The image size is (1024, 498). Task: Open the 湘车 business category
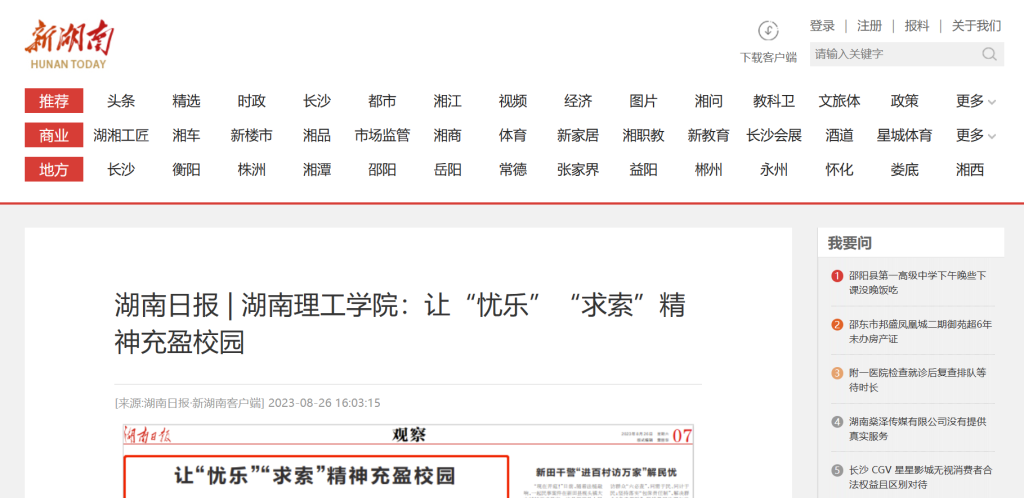pos(186,135)
